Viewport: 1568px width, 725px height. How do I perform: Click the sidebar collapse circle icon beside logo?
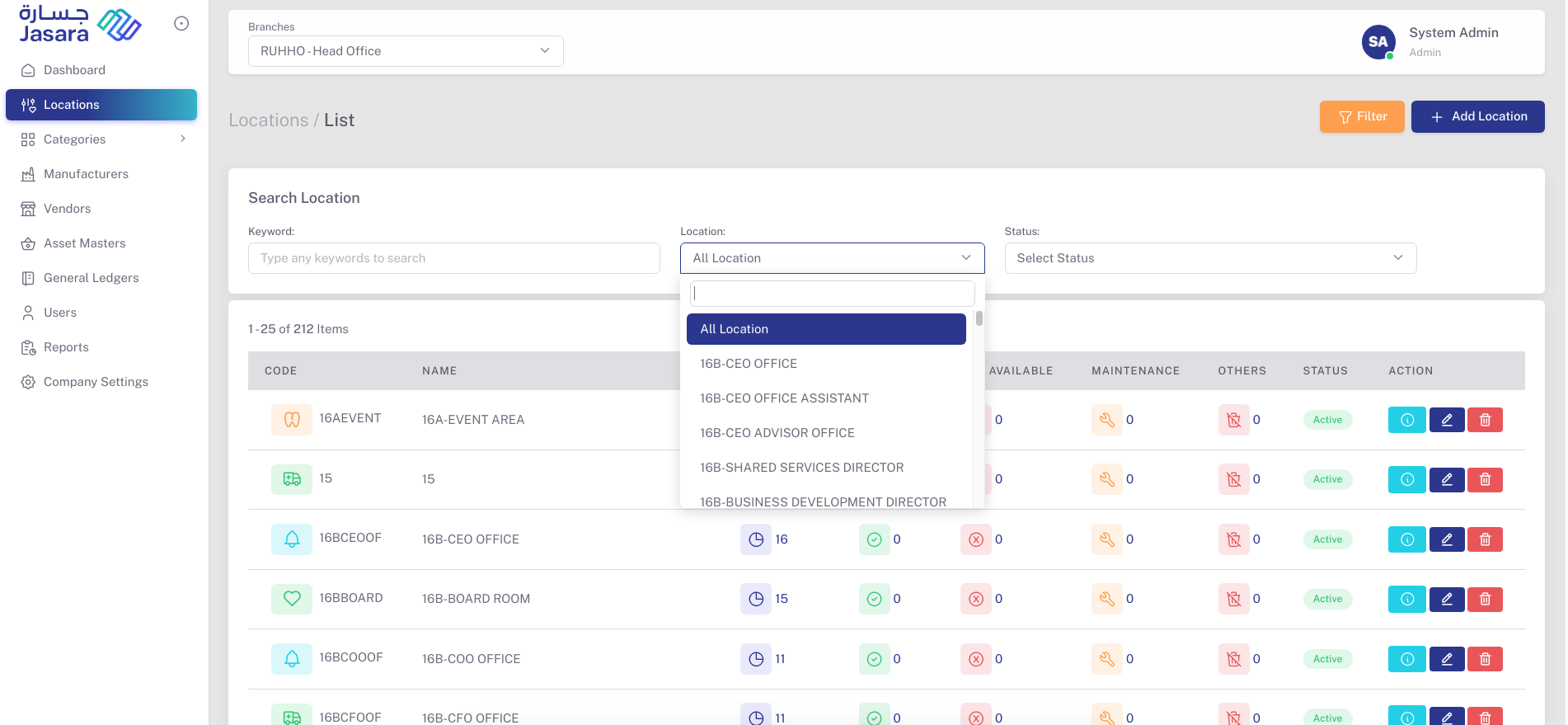tap(181, 24)
